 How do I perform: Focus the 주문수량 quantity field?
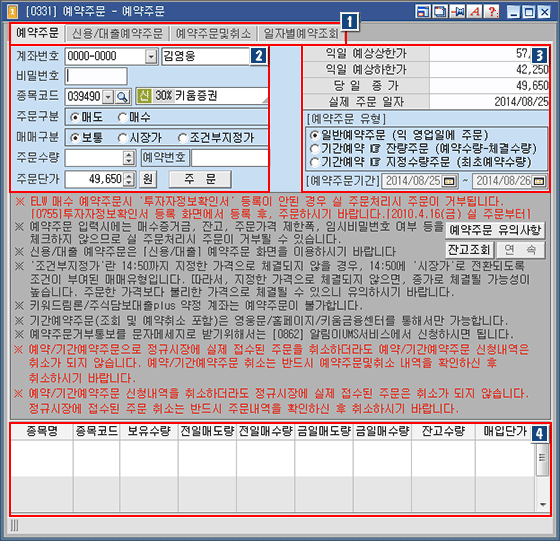pyautogui.click(x=94, y=158)
